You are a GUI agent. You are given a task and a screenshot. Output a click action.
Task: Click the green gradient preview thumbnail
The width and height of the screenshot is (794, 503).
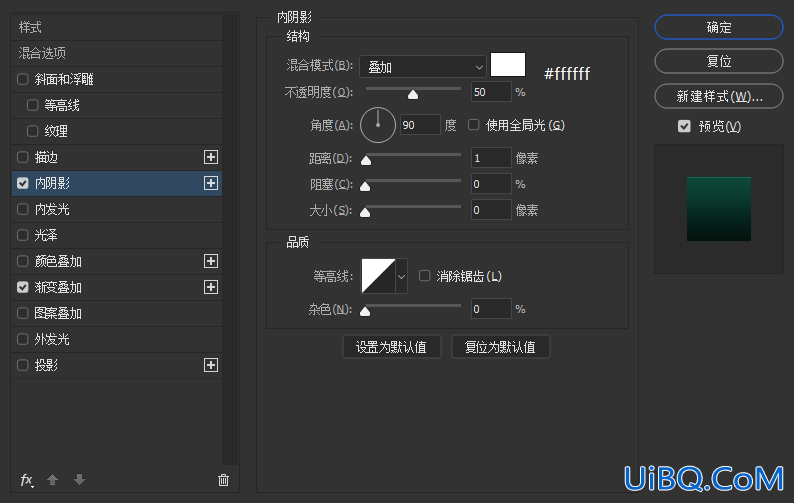point(719,209)
